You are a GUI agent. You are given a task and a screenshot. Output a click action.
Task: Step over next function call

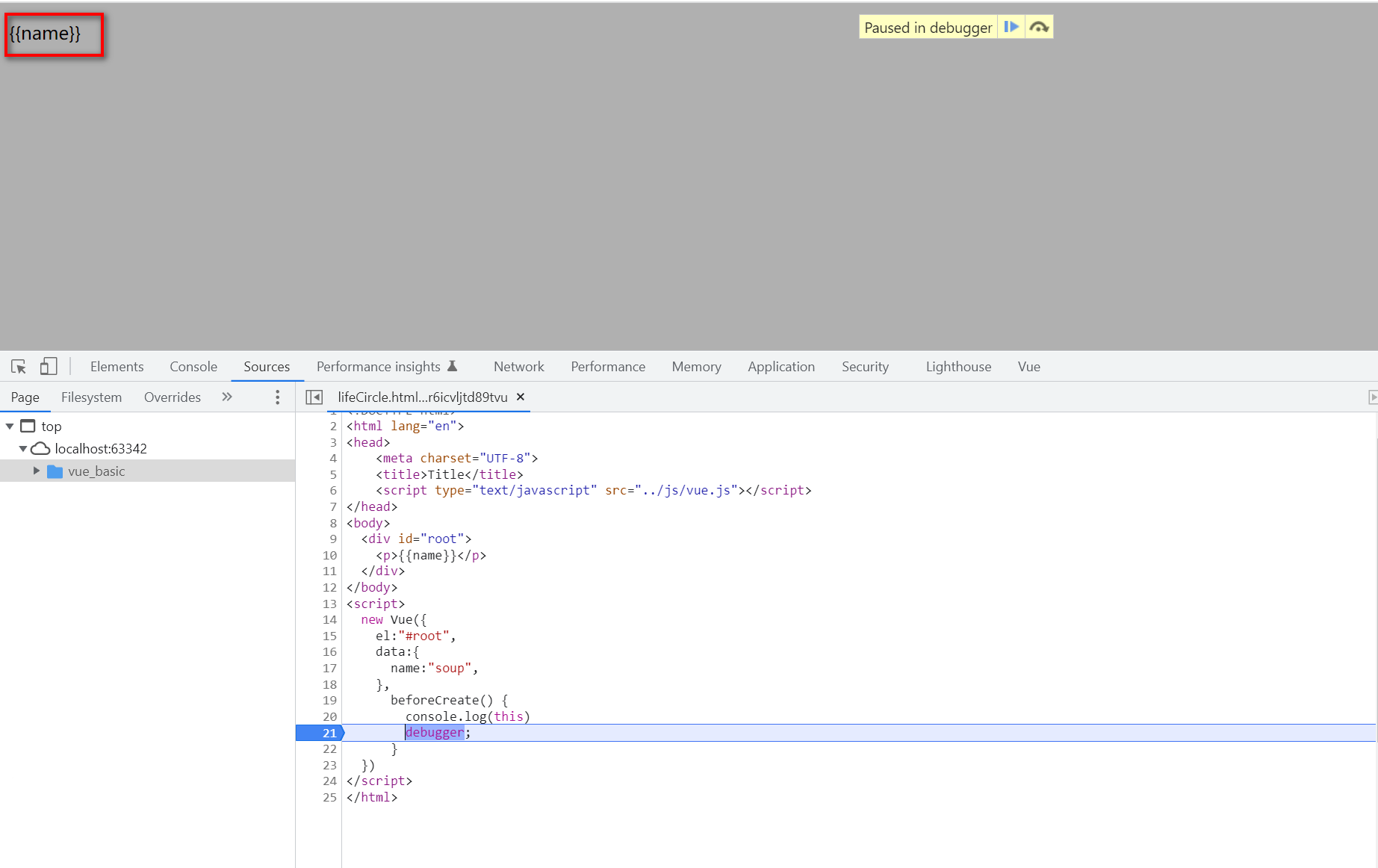tap(1039, 28)
